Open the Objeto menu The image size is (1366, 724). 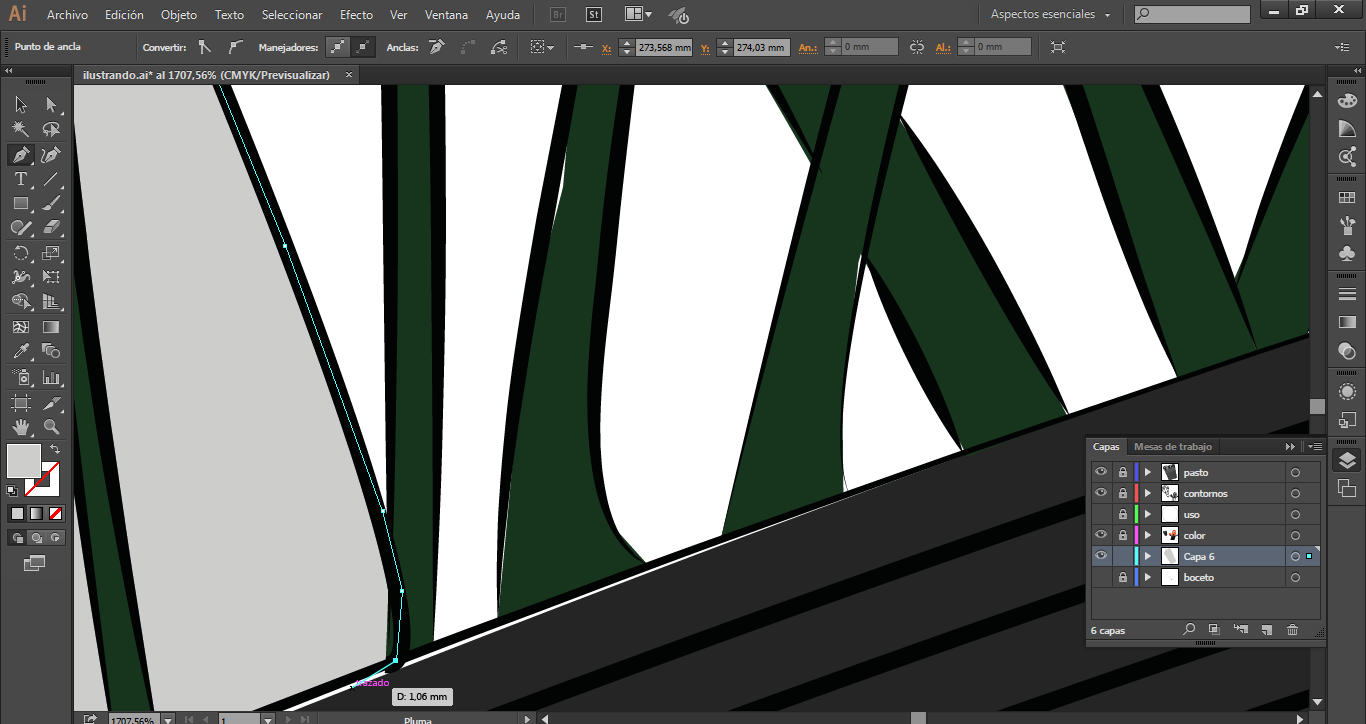[x=179, y=15]
